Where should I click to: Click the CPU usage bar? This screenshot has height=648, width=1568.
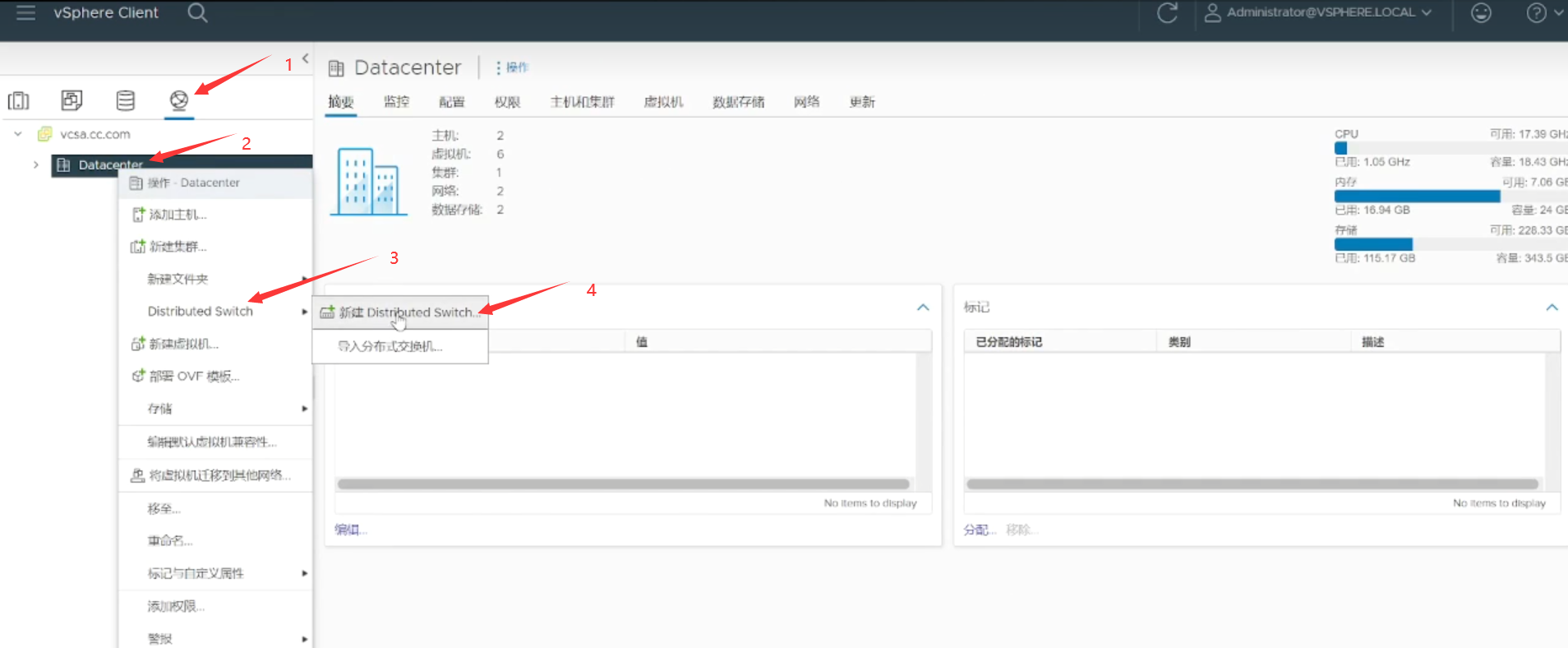click(1450, 148)
